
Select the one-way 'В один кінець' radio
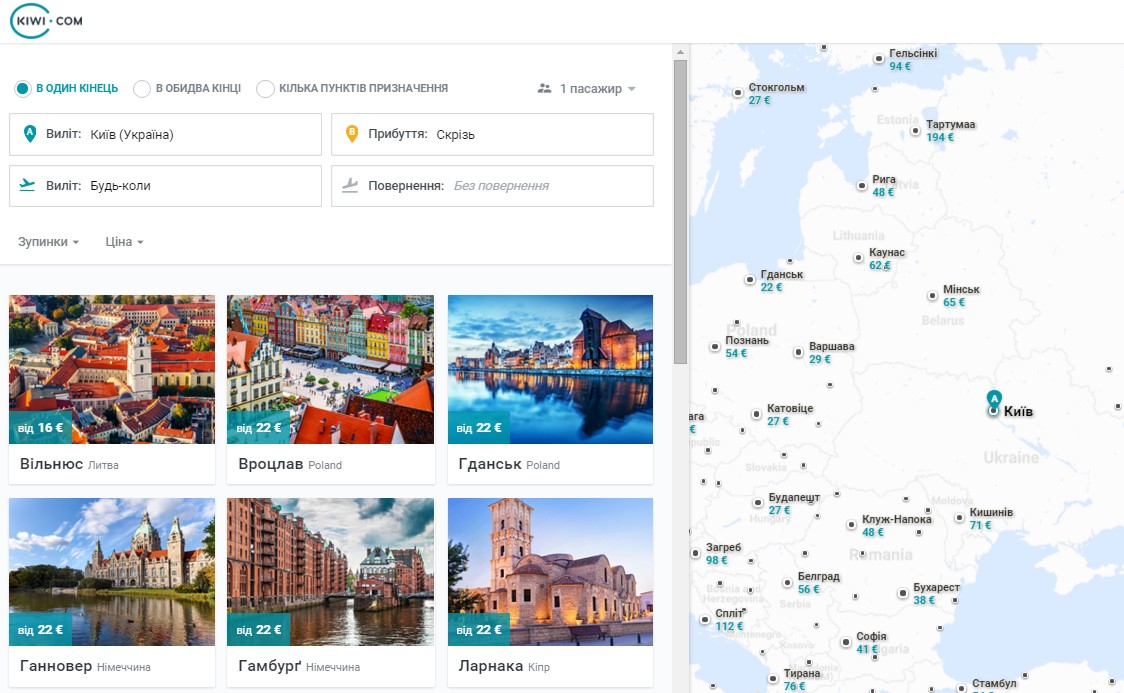pyautogui.click(x=23, y=89)
